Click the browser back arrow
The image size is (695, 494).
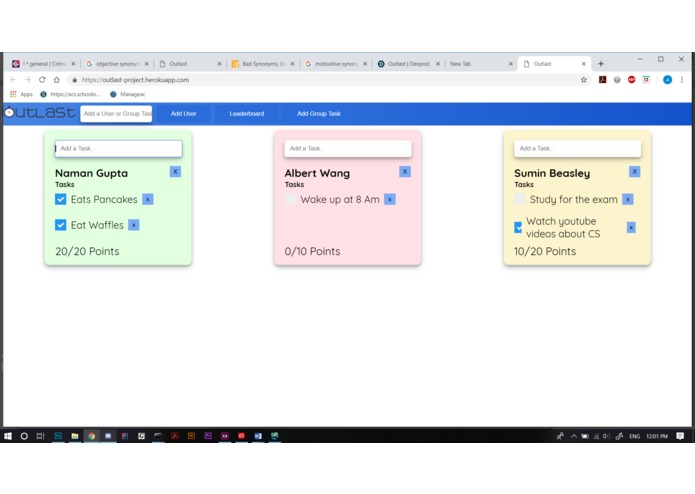click(13, 80)
